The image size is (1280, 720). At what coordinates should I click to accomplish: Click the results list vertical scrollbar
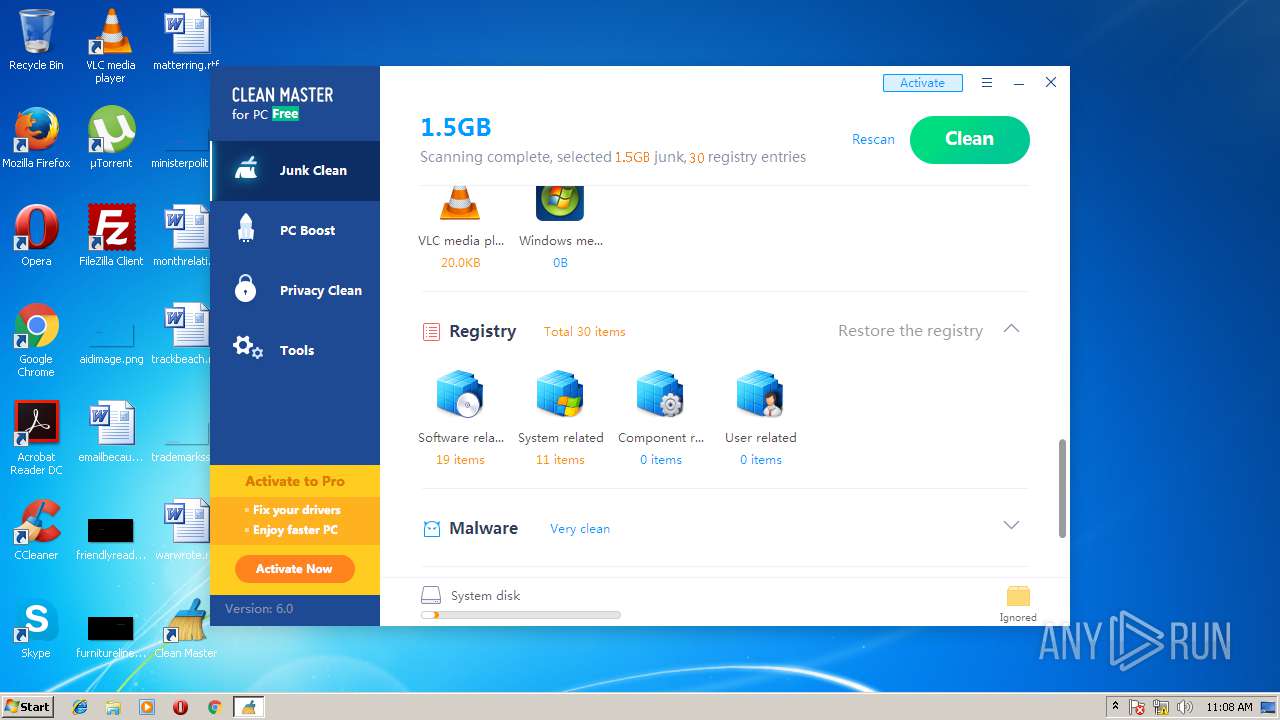point(1061,489)
